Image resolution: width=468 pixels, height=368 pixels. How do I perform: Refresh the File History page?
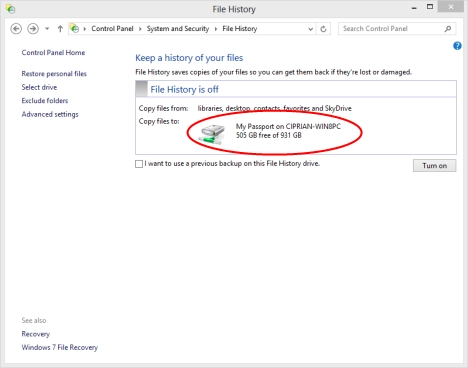pos(323,29)
